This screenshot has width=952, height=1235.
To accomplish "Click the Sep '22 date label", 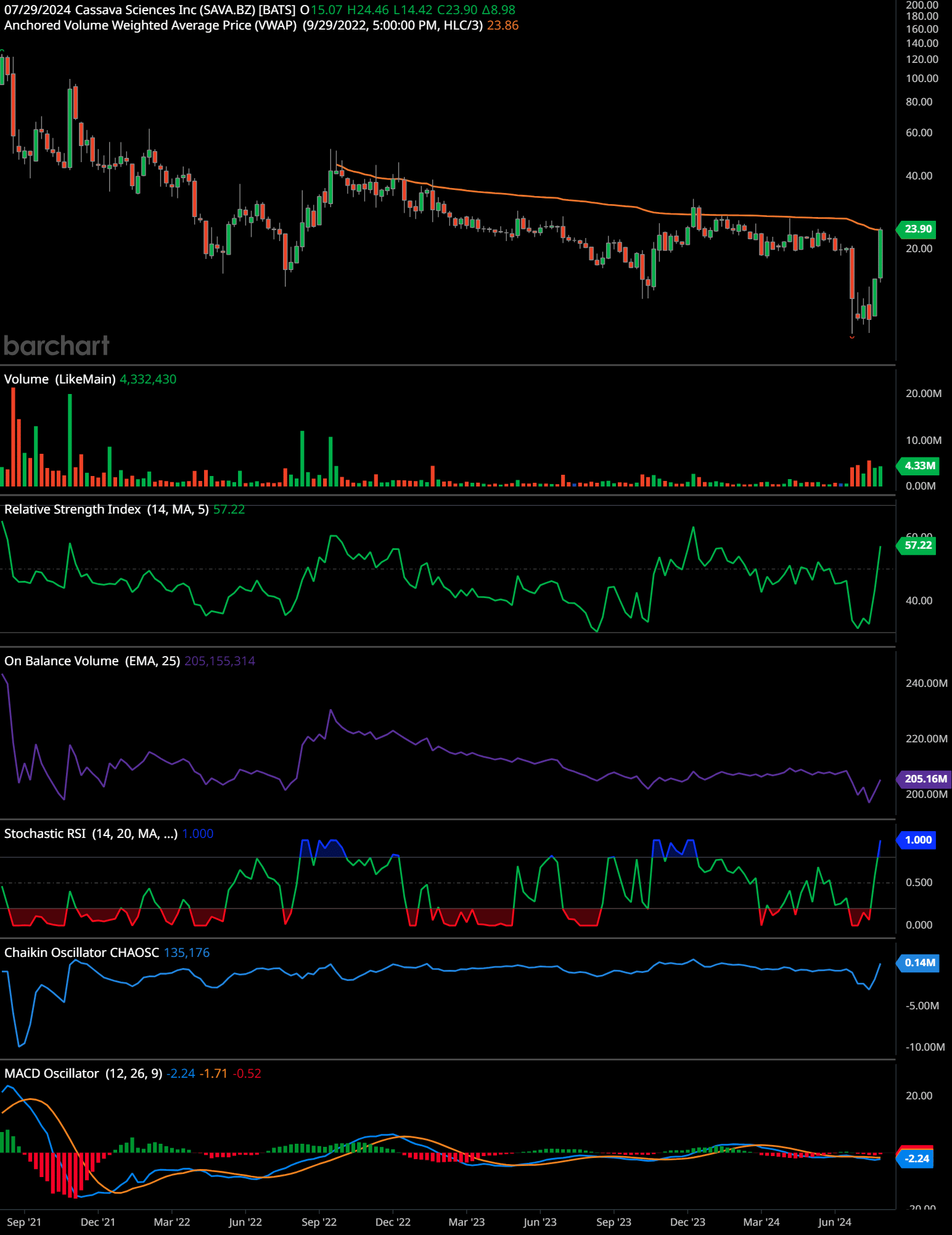I will (x=319, y=1222).
